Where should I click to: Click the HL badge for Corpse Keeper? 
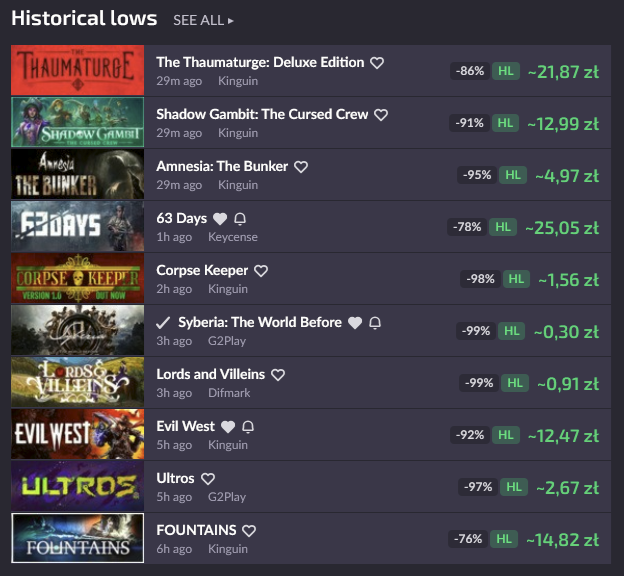tap(514, 279)
